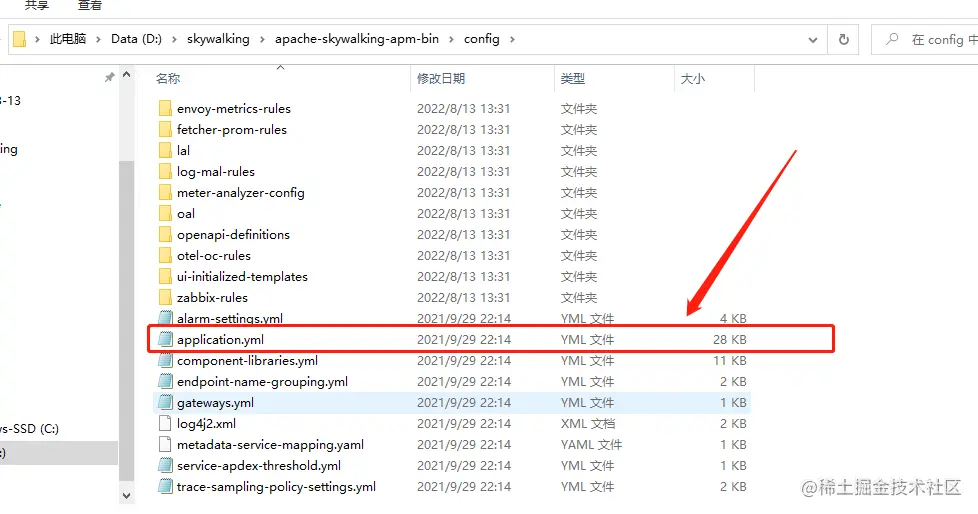Expand the chevron after config breadcrumb
The width and height of the screenshot is (978, 514).
[x=512, y=39]
